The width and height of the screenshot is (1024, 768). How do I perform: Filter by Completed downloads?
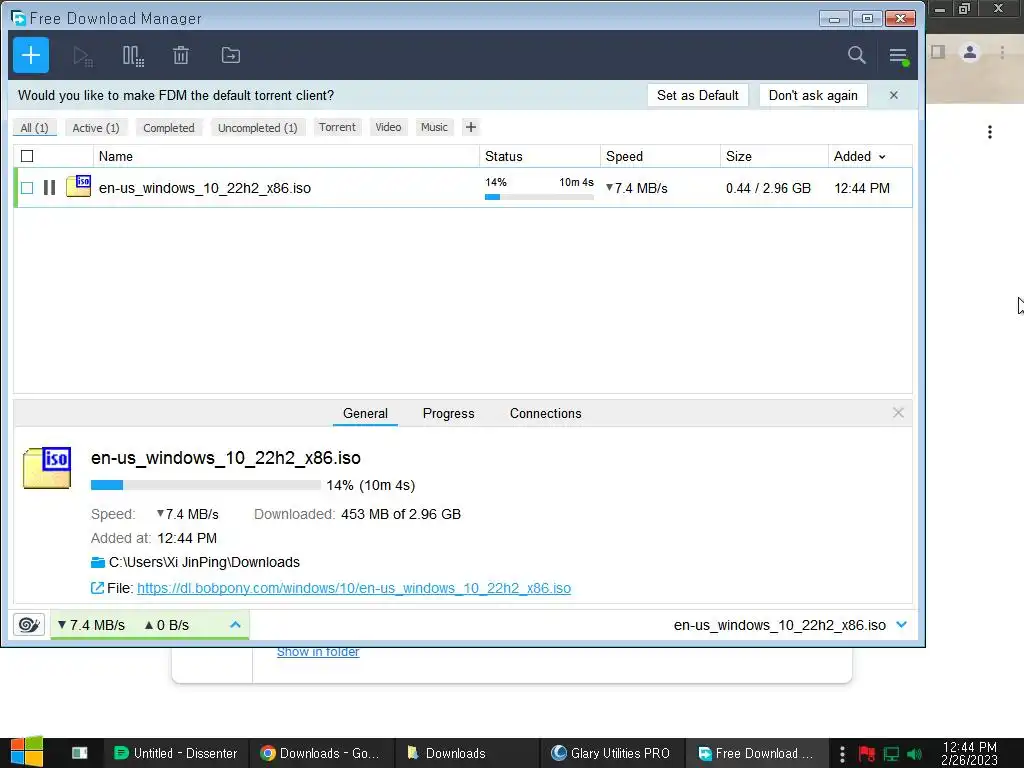168,128
